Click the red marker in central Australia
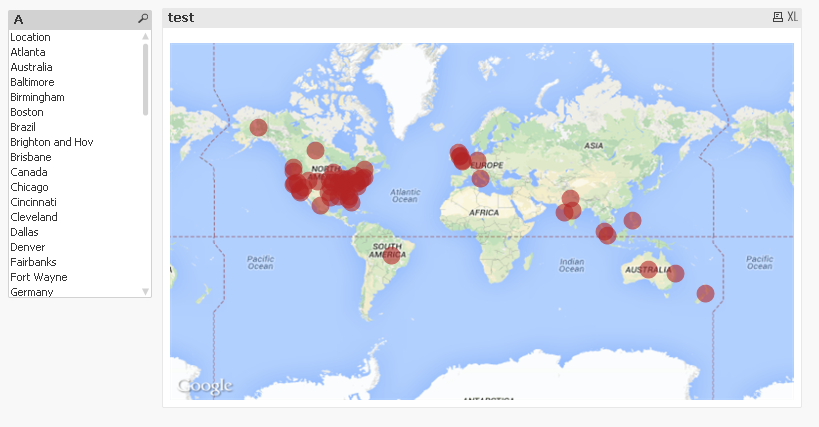Viewport: 819px width, 427px height. click(648, 270)
